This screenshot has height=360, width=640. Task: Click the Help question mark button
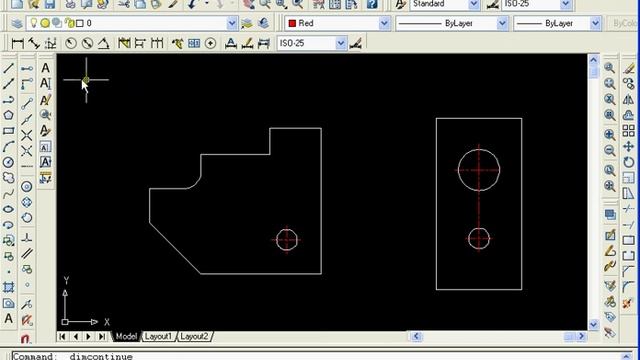371,4
